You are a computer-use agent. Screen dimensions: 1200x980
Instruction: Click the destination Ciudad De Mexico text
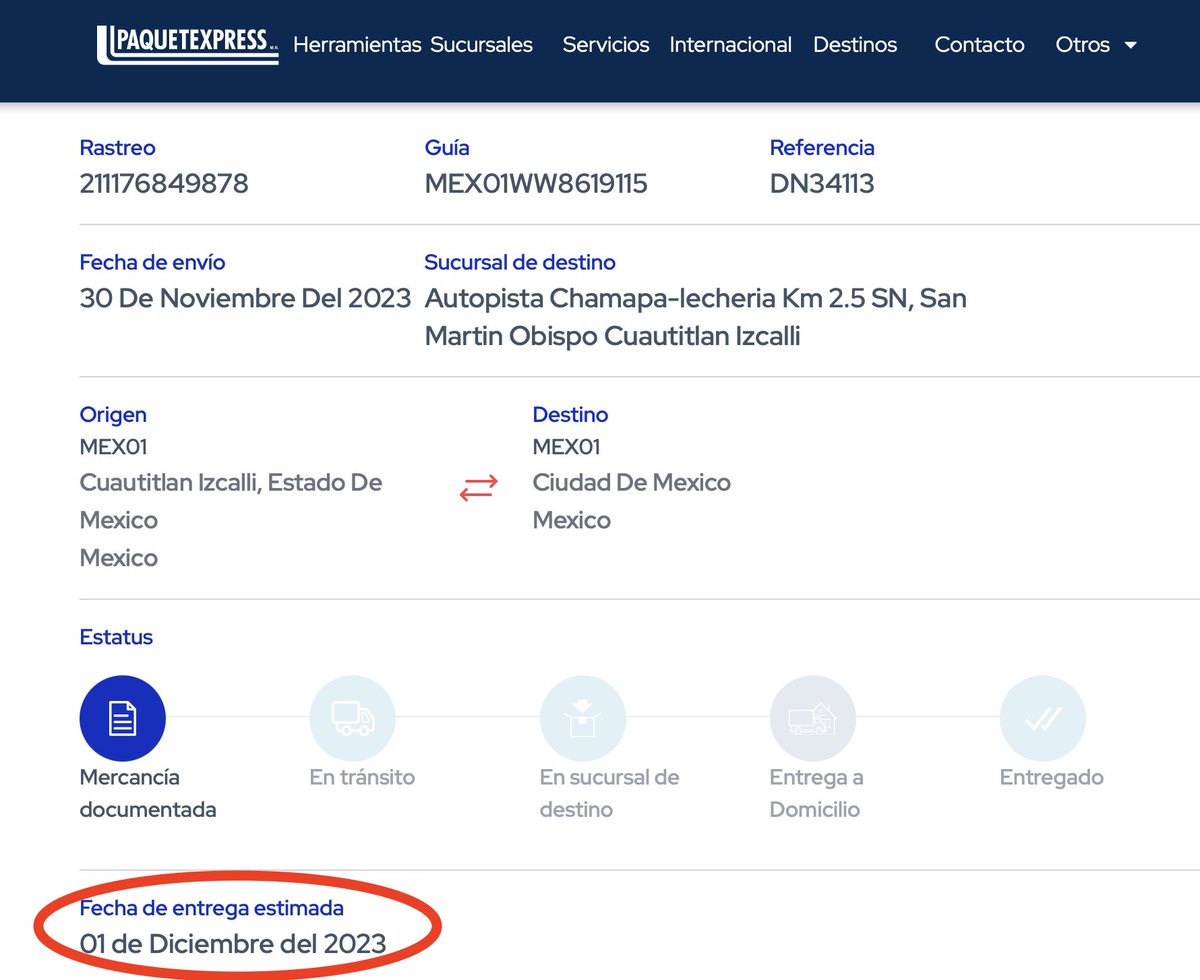click(x=631, y=483)
